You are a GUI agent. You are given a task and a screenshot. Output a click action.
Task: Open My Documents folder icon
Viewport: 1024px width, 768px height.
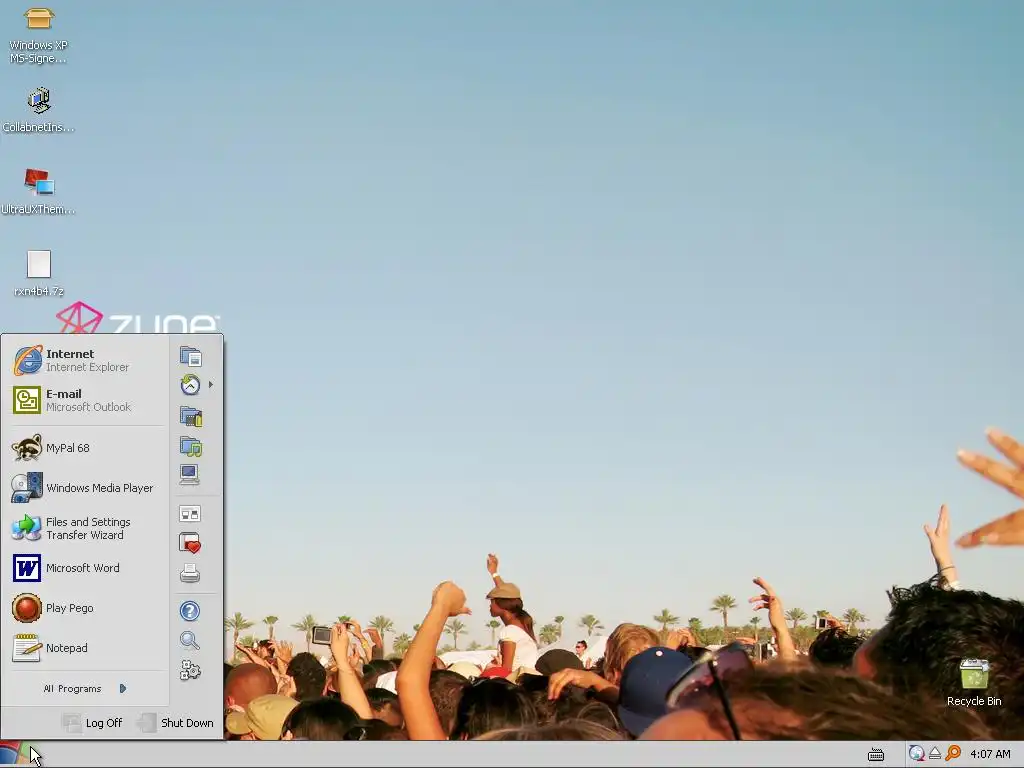click(191, 357)
